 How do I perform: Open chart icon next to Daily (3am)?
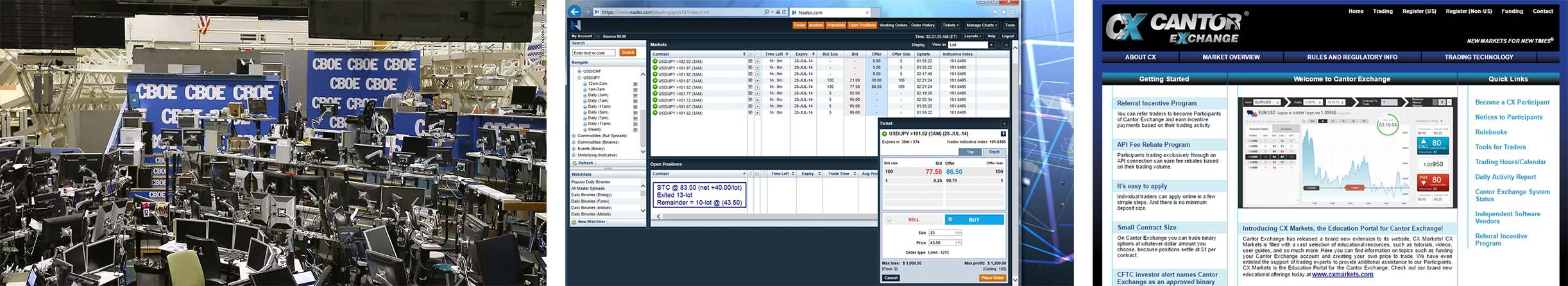(635, 96)
